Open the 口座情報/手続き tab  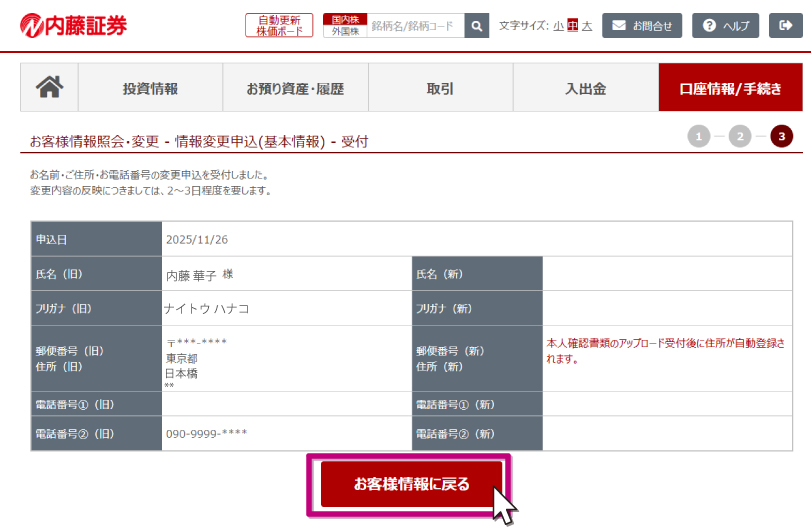click(x=731, y=88)
